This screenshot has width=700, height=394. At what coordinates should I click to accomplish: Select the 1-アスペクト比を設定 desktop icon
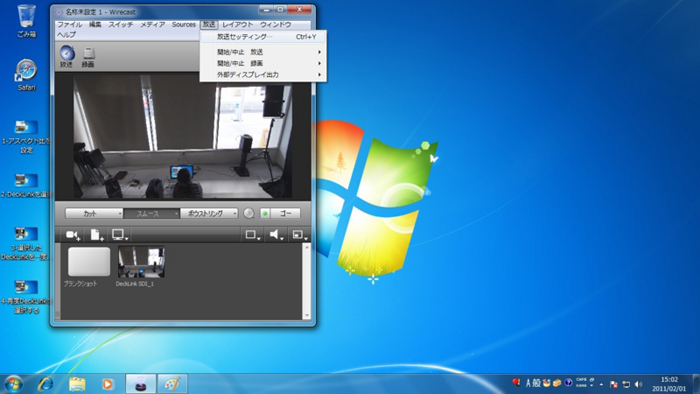(26, 137)
